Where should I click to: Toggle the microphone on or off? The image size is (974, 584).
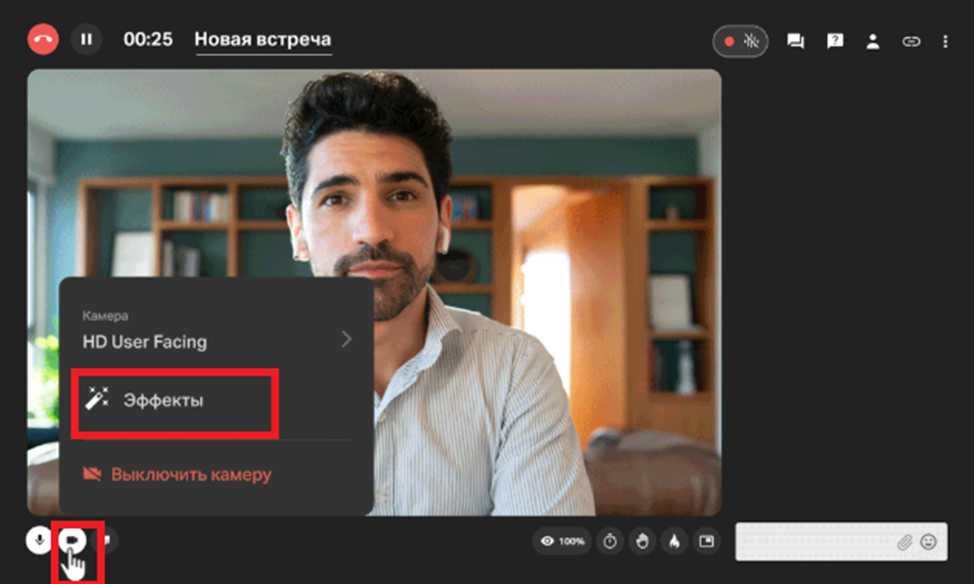coord(39,540)
